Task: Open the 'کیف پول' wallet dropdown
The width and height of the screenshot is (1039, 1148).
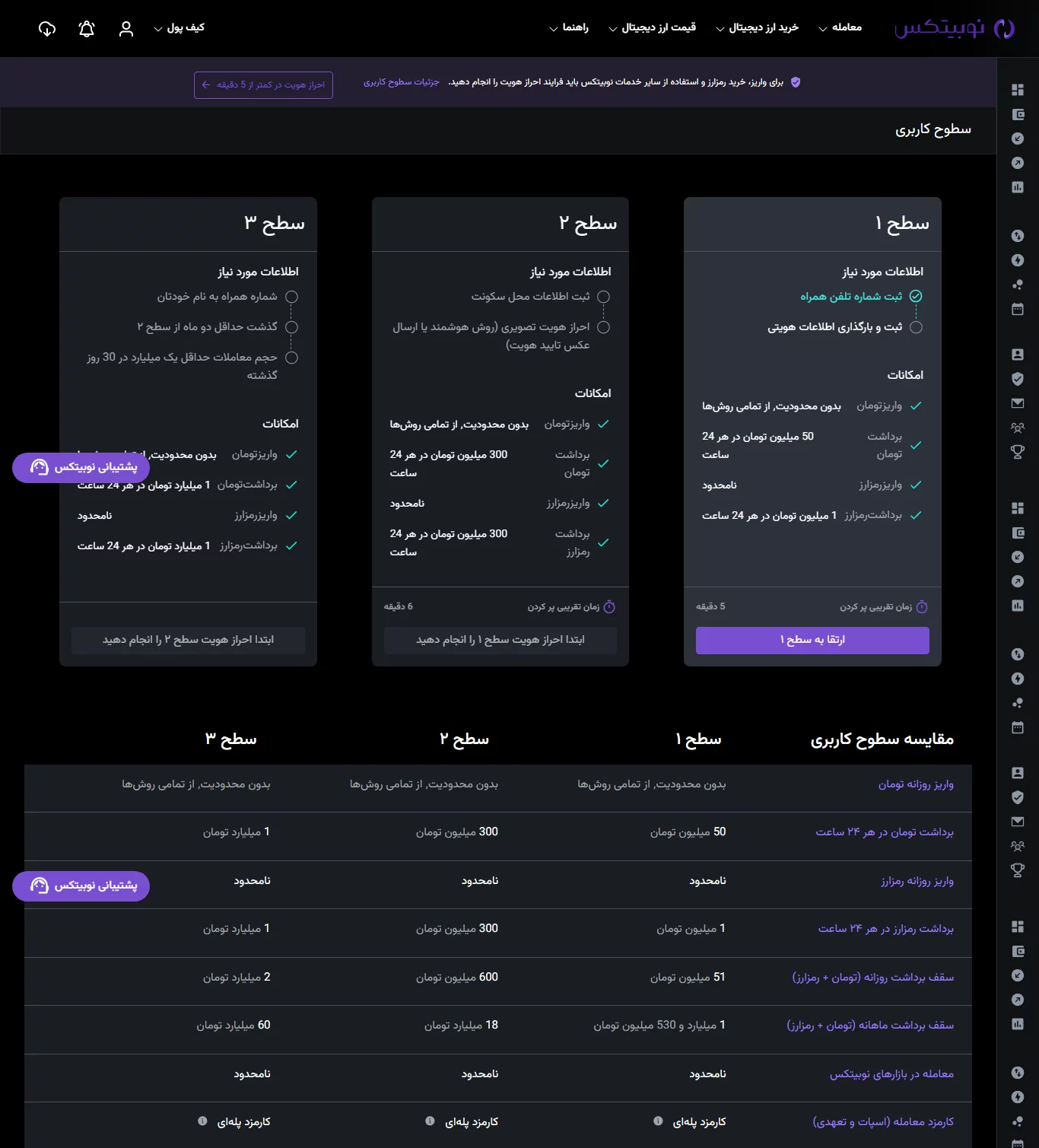Action: [179, 27]
